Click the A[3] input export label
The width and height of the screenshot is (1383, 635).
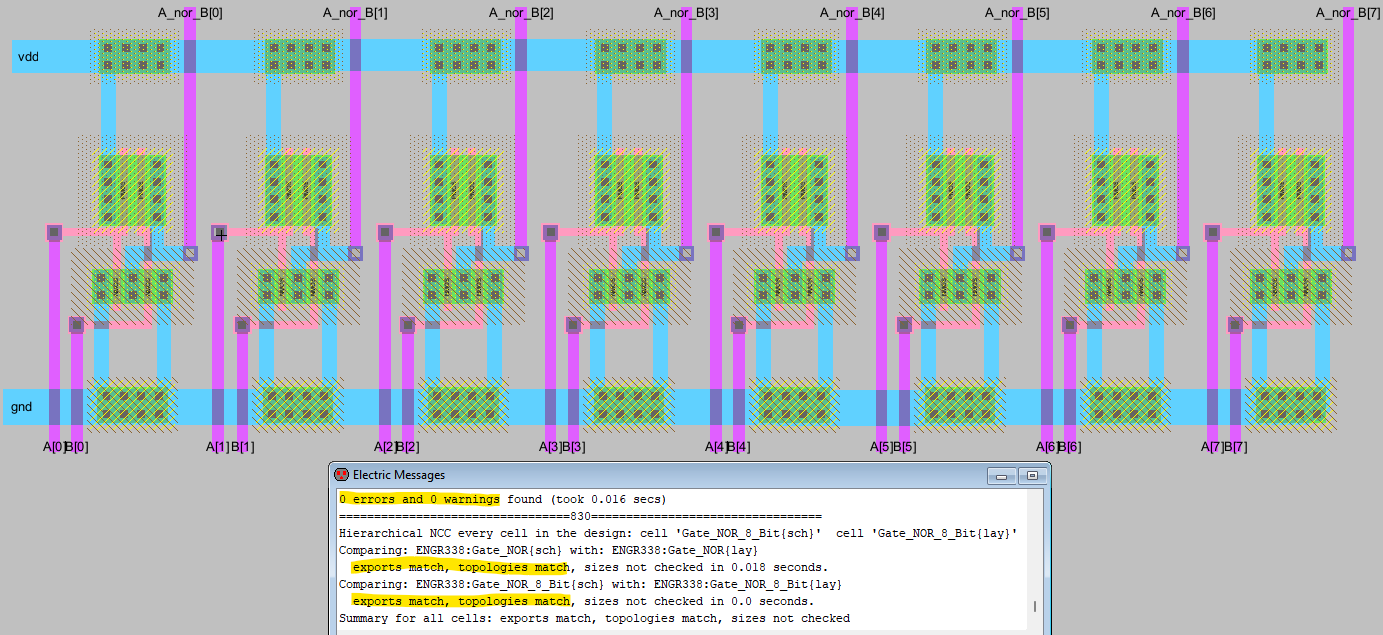[x=549, y=447]
